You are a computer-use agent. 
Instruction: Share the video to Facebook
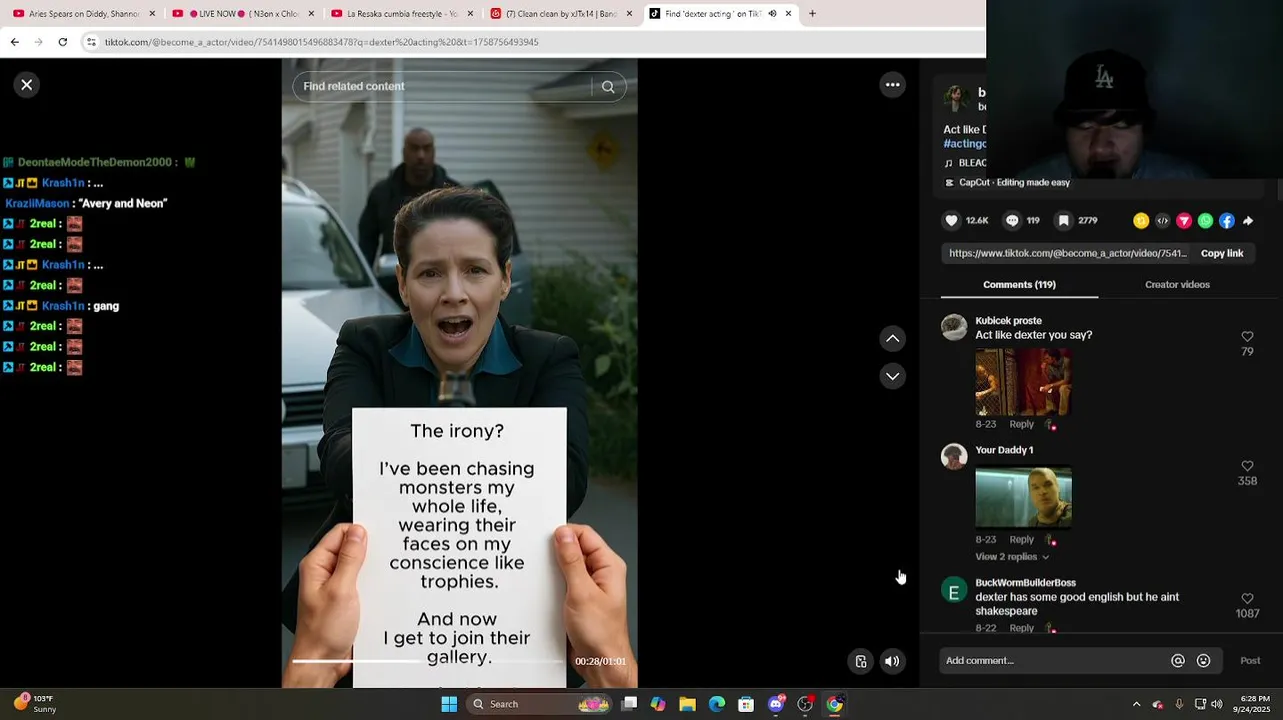tap(1227, 221)
